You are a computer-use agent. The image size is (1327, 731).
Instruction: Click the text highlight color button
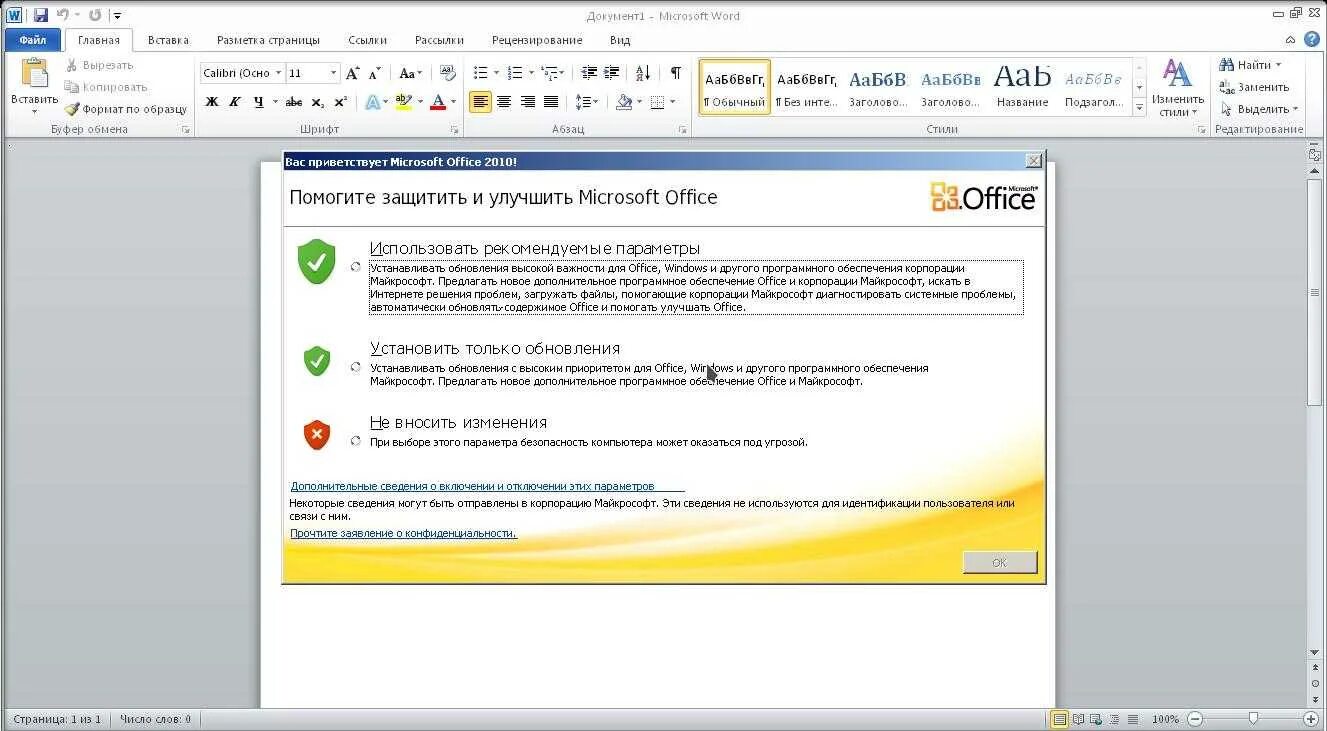pyautogui.click(x=403, y=102)
